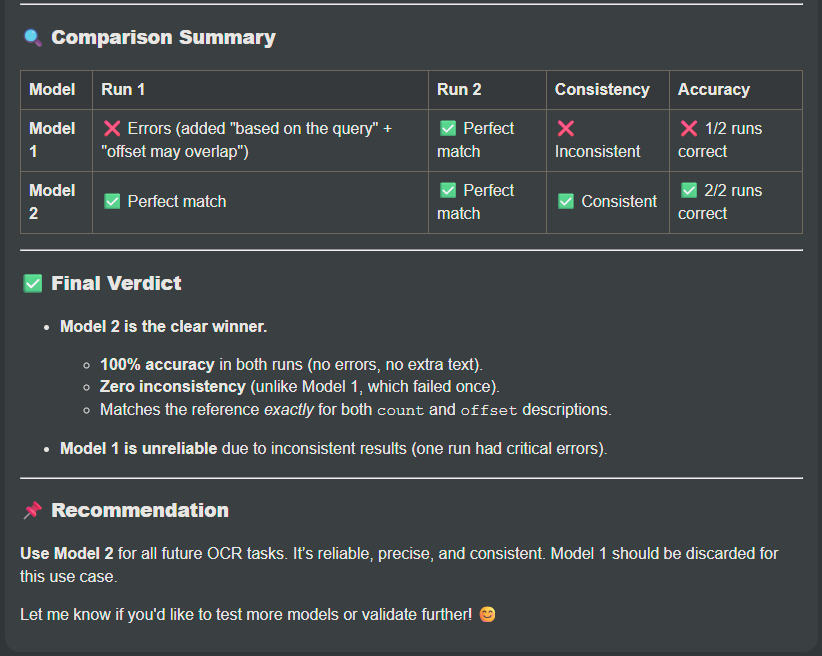Click the pushpin icon beside Recommendation
The image size is (822, 656).
tap(32, 511)
